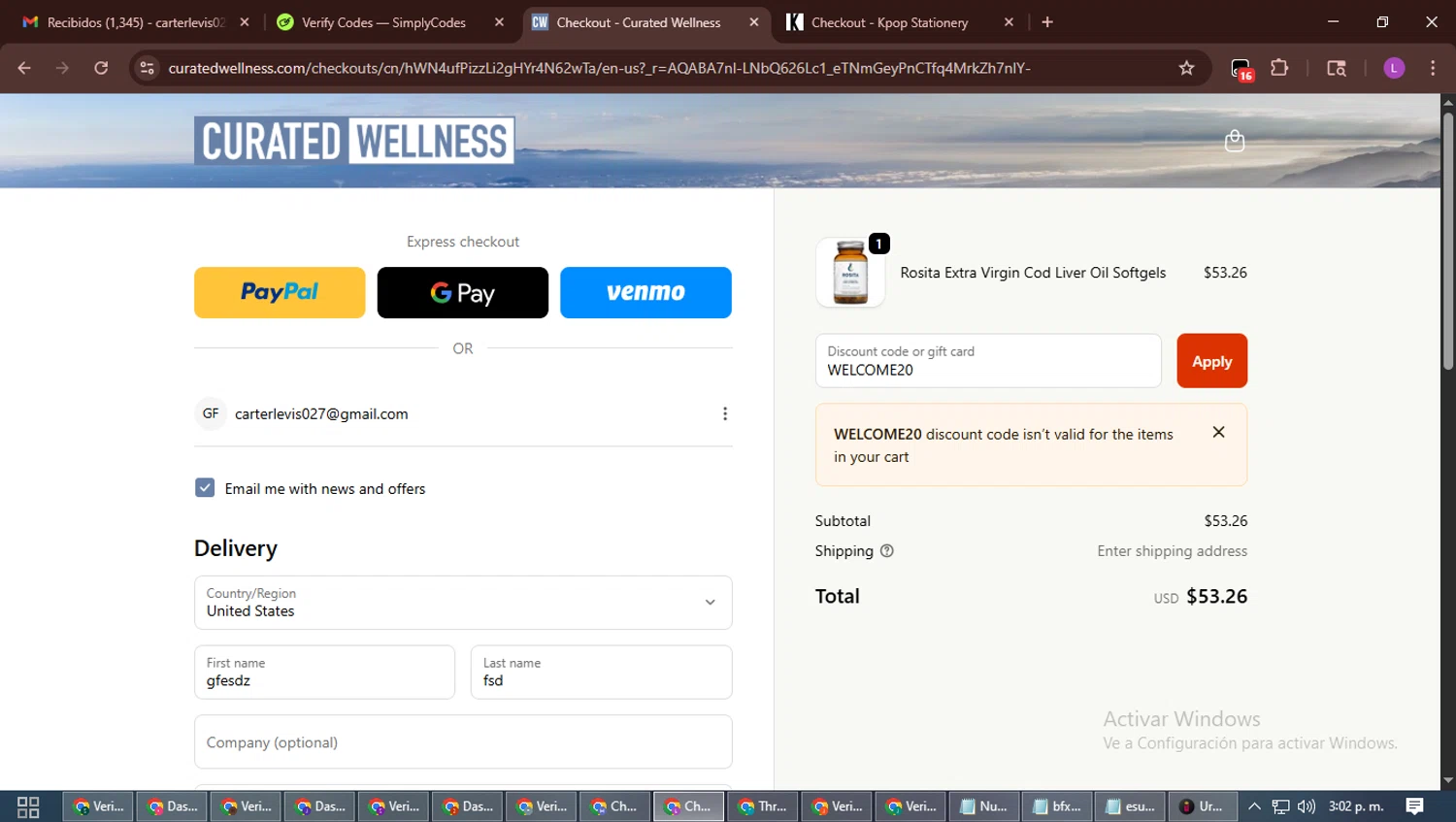The image size is (1456, 822).
Task: Click the Curated Wellness logo
Action: (354, 141)
